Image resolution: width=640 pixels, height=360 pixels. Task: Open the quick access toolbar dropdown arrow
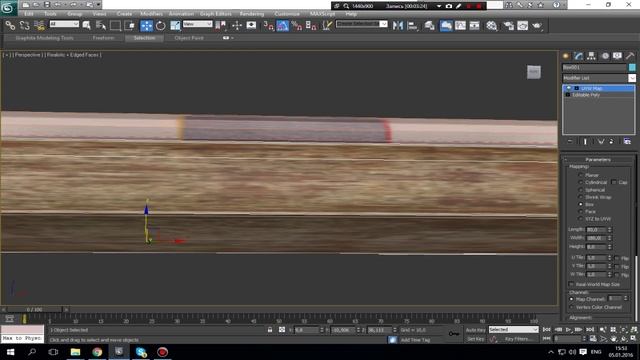(x=98, y=5)
